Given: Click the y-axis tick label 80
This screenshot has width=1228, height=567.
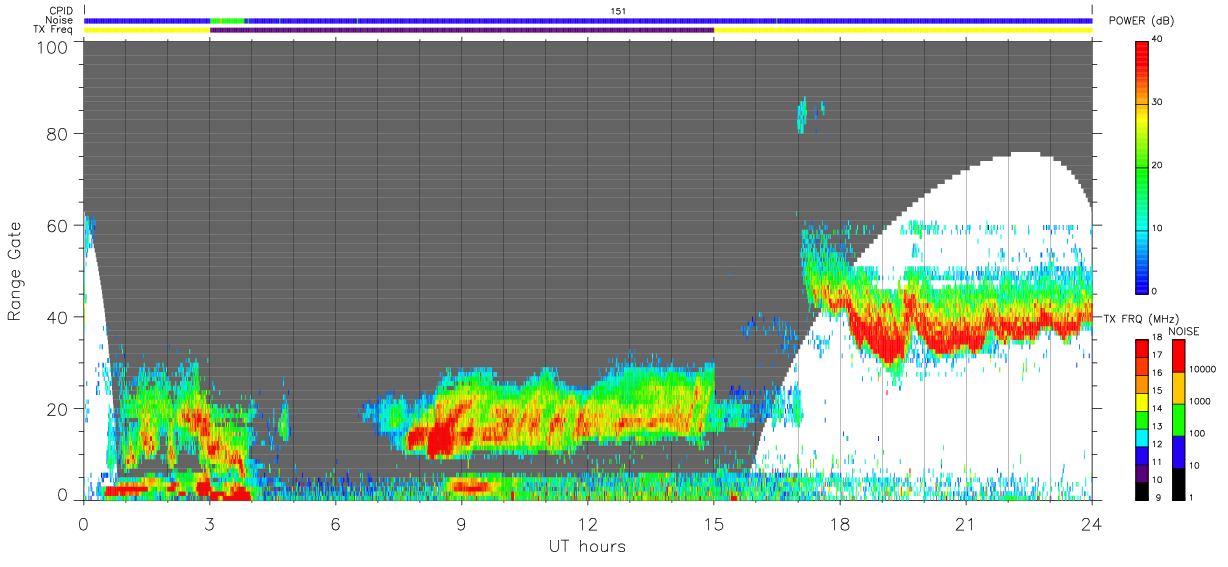Looking at the screenshot, I should (58, 133).
